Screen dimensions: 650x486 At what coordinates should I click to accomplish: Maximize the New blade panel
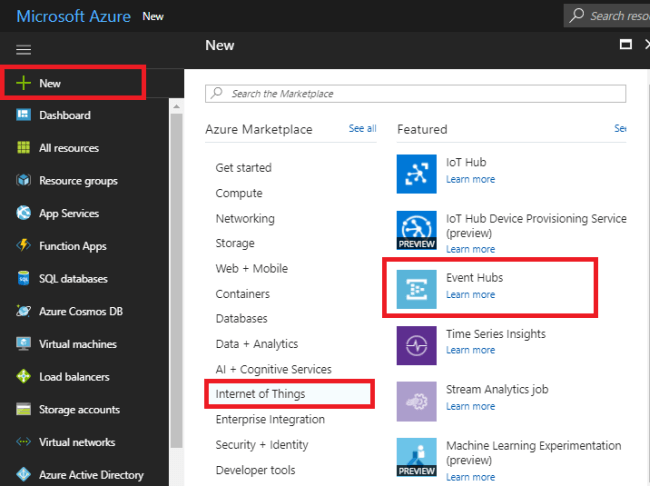click(x=626, y=45)
